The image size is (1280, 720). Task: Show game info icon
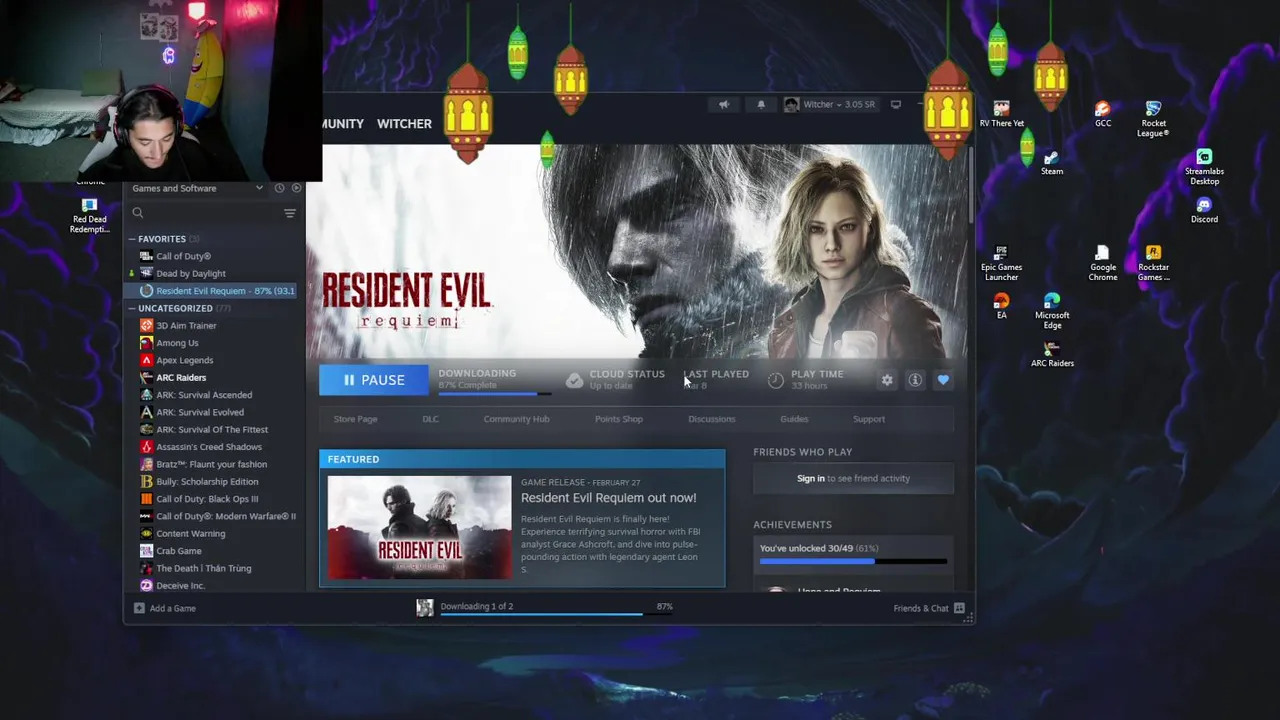click(x=915, y=380)
